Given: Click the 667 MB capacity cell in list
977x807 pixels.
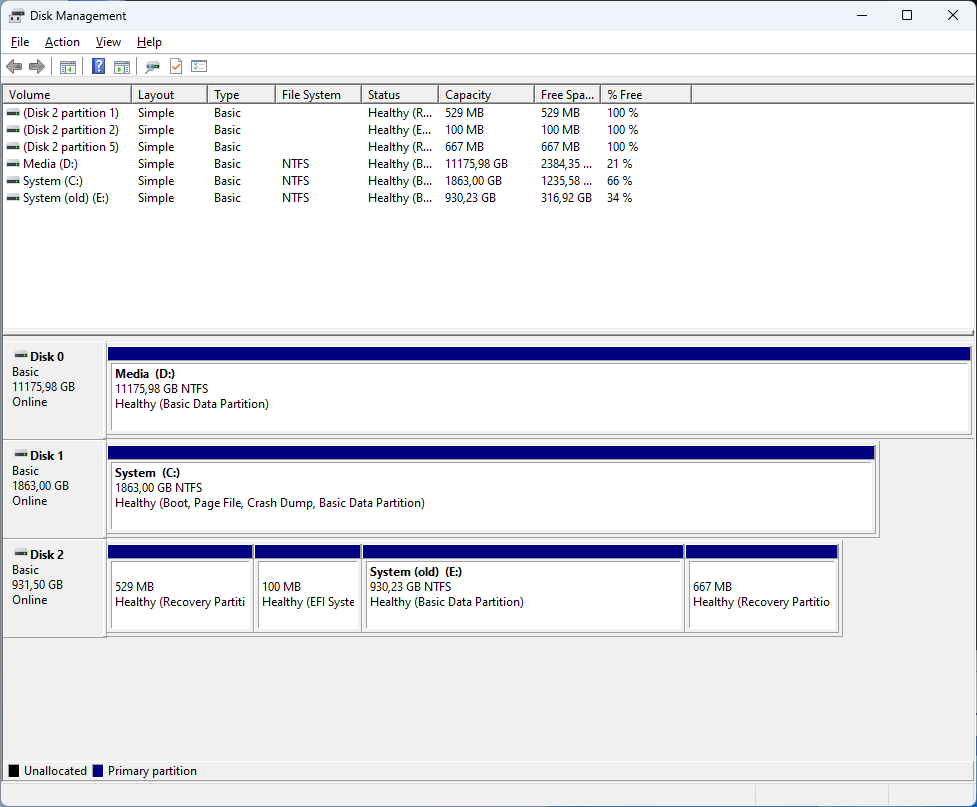Looking at the screenshot, I should point(464,147).
